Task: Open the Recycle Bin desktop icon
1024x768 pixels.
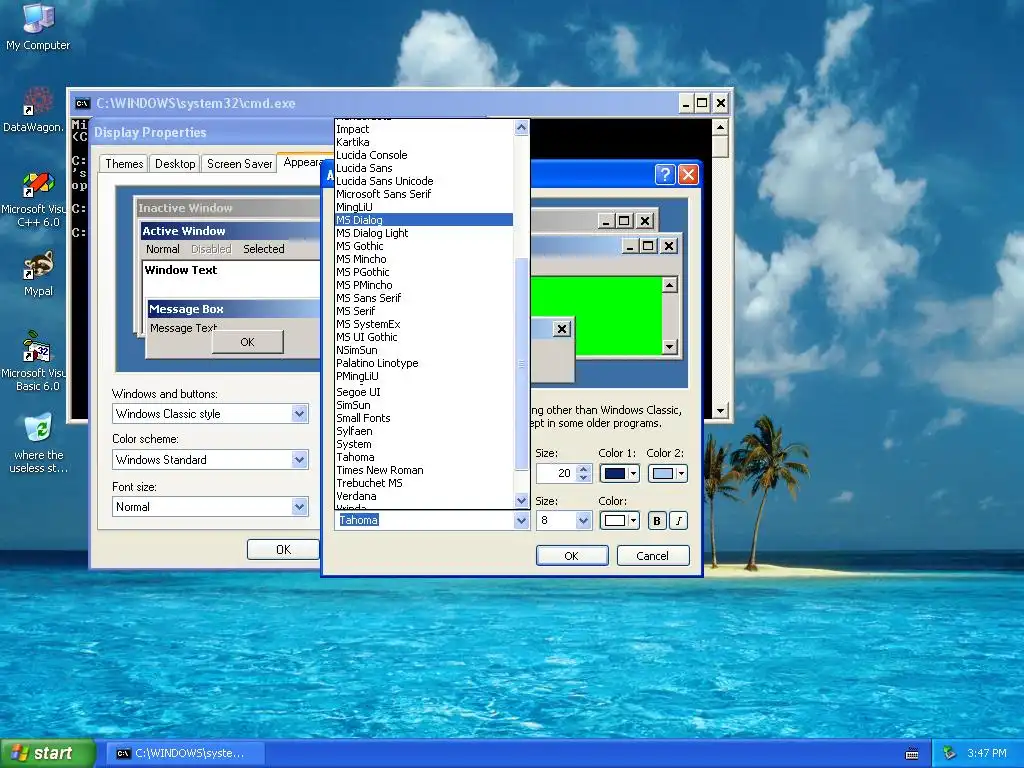Action: tap(38, 441)
